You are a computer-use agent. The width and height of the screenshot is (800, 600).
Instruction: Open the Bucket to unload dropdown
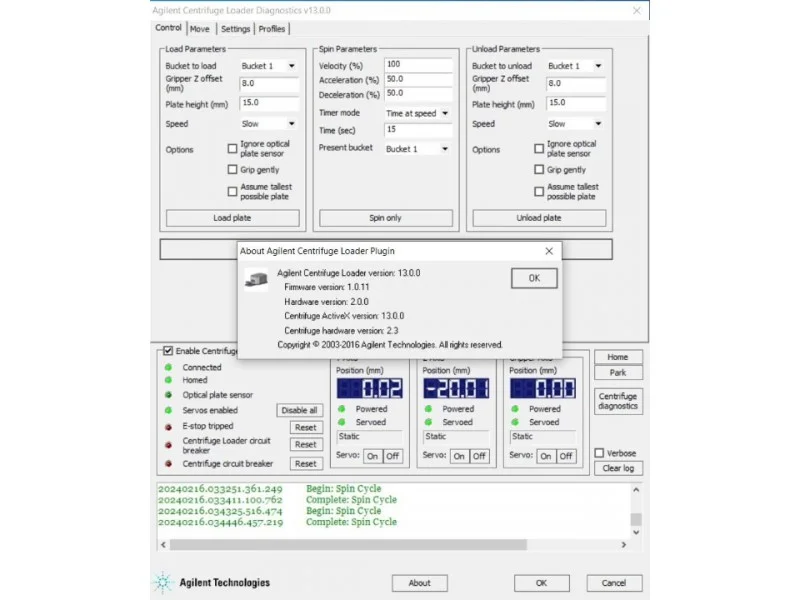click(x=575, y=66)
